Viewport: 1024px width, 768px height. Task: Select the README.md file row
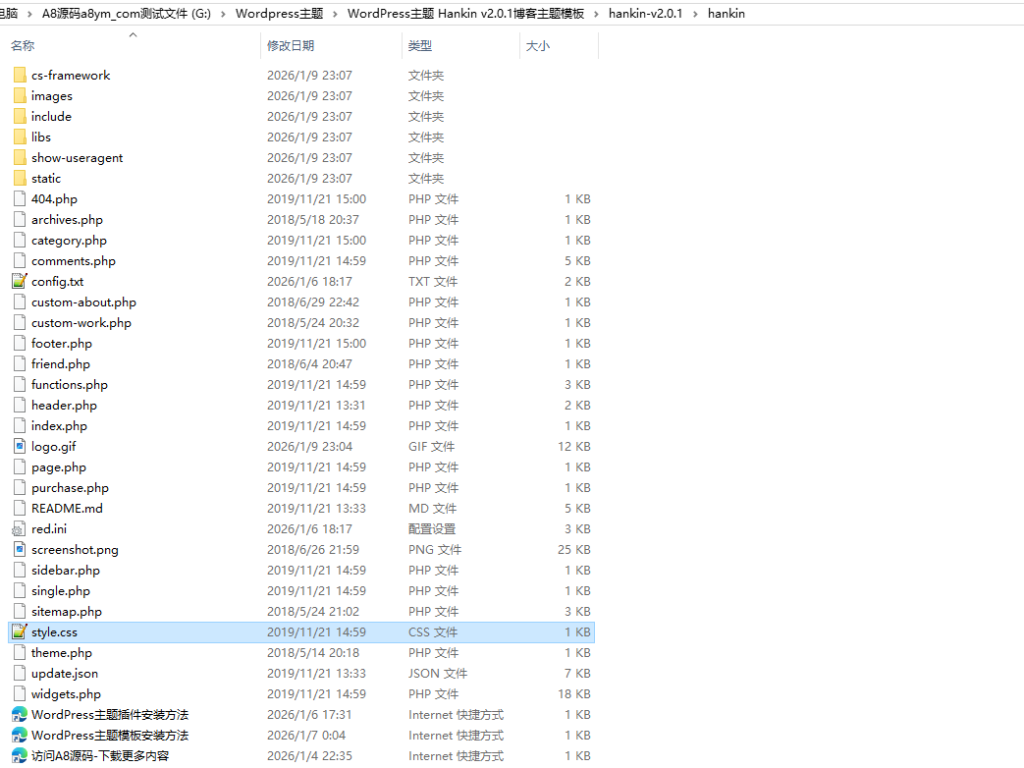click(67, 508)
